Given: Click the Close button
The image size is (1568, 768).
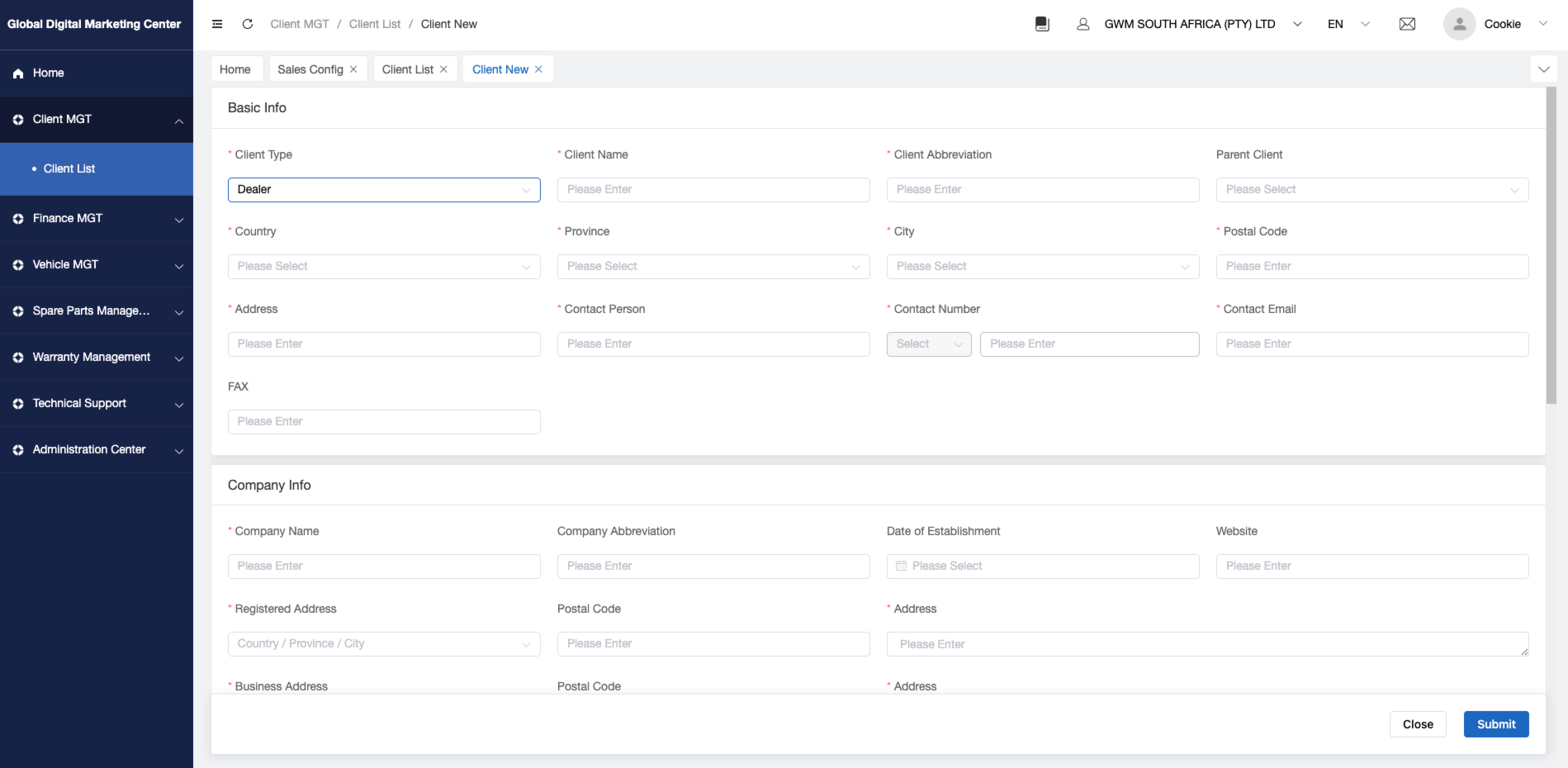Looking at the screenshot, I should (x=1417, y=724).
